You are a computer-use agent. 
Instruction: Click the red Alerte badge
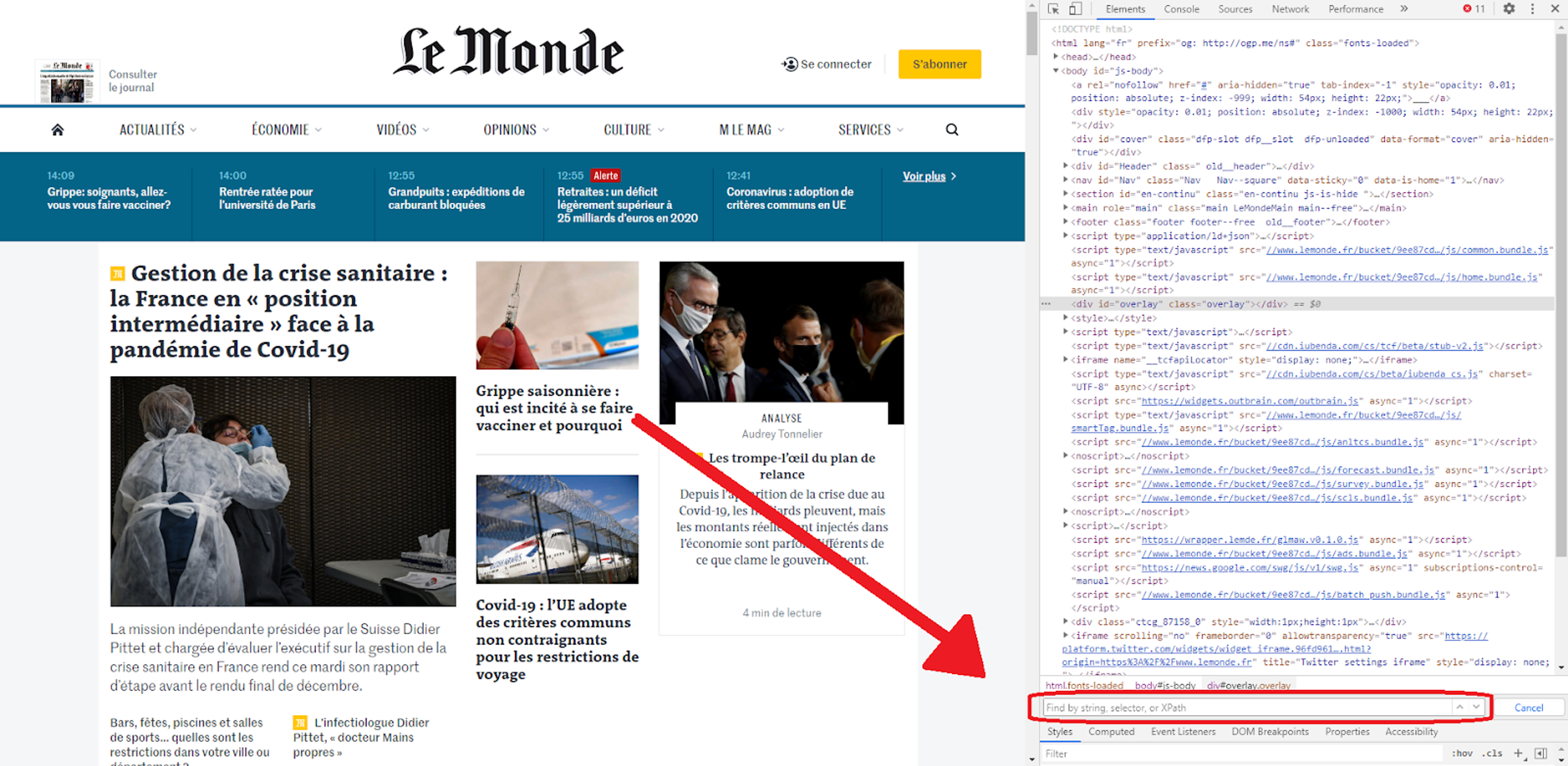(x=606, y=175)
